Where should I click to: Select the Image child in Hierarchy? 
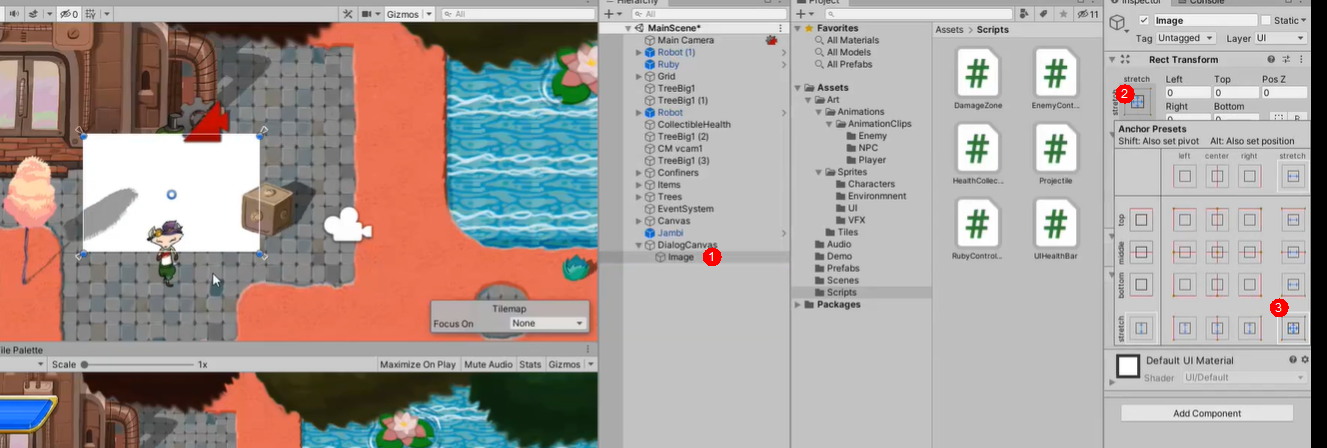click(x=680, y=257)
